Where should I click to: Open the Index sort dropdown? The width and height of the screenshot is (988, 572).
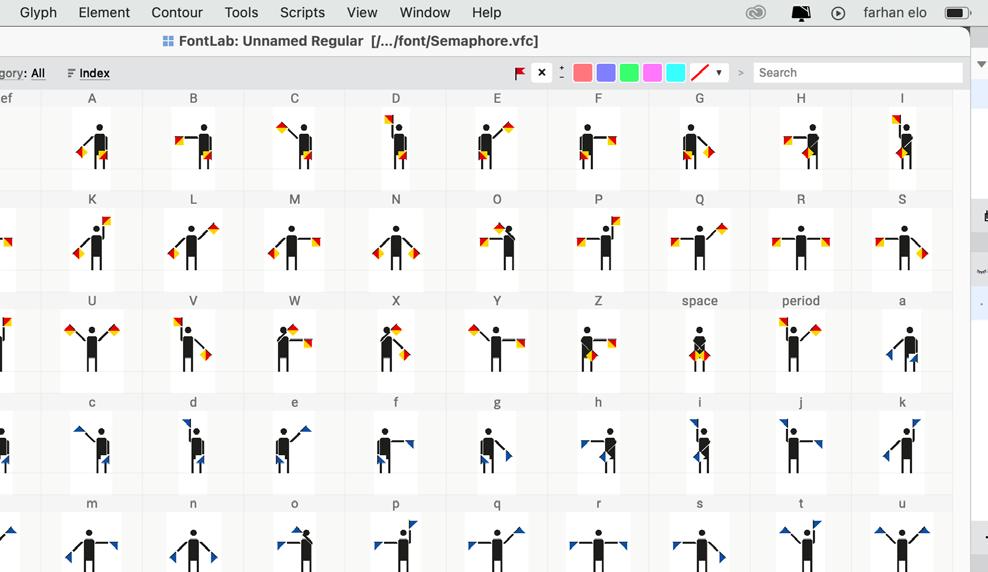[x=89, y=73]
